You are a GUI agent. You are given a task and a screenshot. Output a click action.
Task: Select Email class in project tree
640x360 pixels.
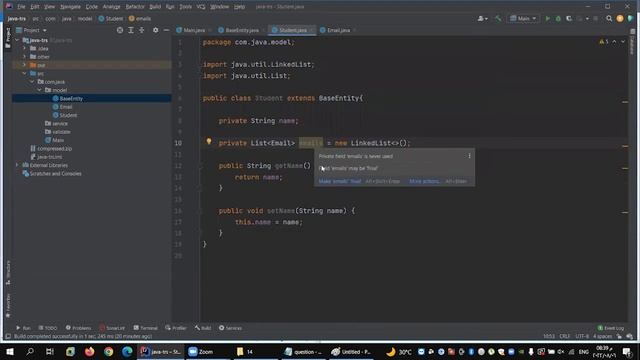click(65, 107)
